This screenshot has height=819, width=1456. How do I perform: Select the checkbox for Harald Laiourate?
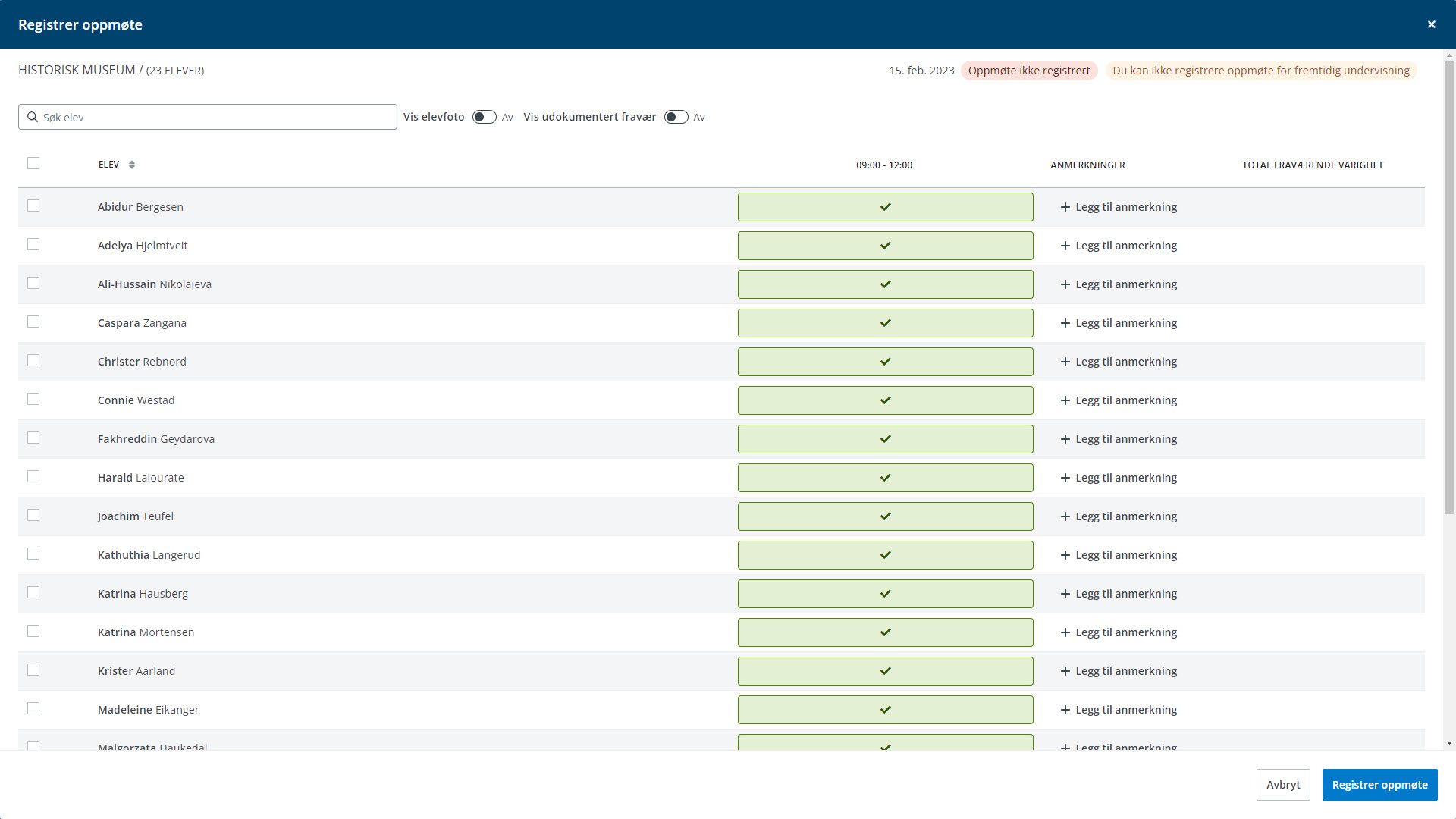click(x=33, y=476)
